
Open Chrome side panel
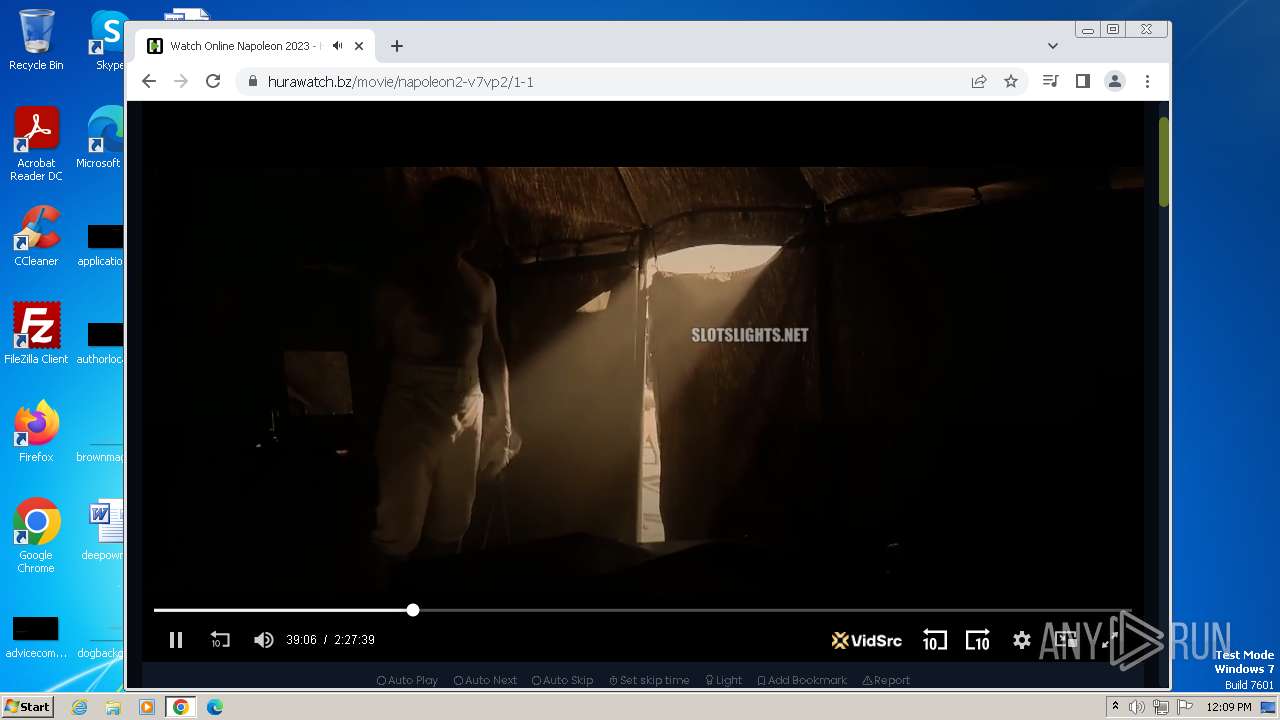click(1082, 81)
